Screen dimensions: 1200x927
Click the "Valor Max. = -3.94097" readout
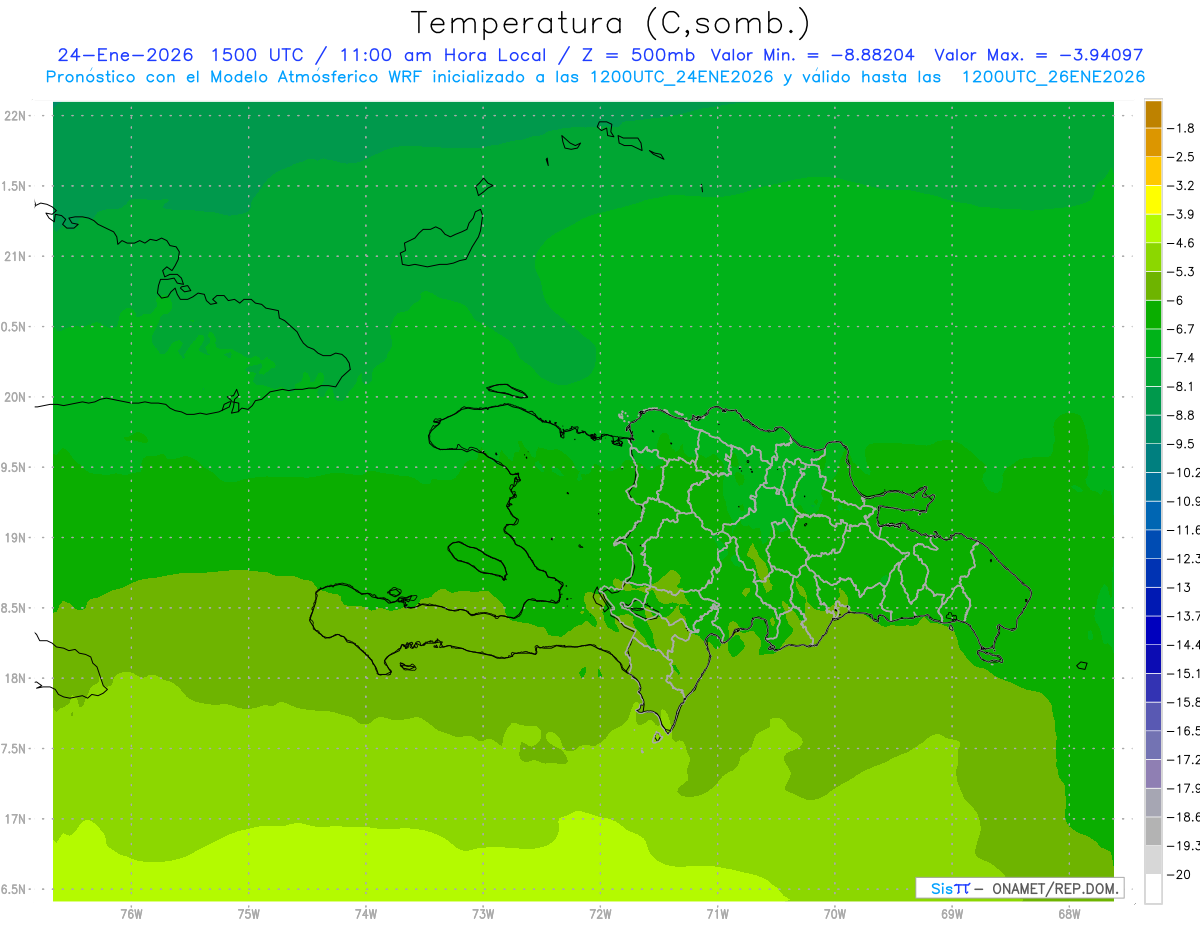click(1038, 56)
